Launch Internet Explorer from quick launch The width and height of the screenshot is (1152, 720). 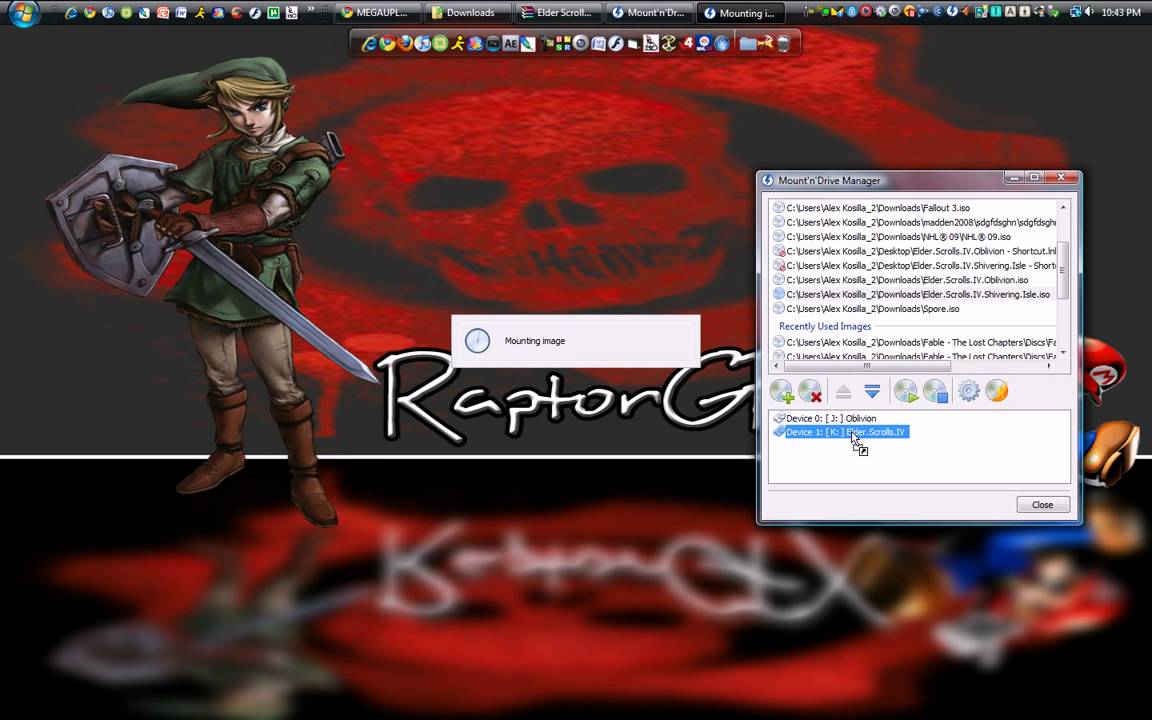pyautogui.click(x=71, y=12)
